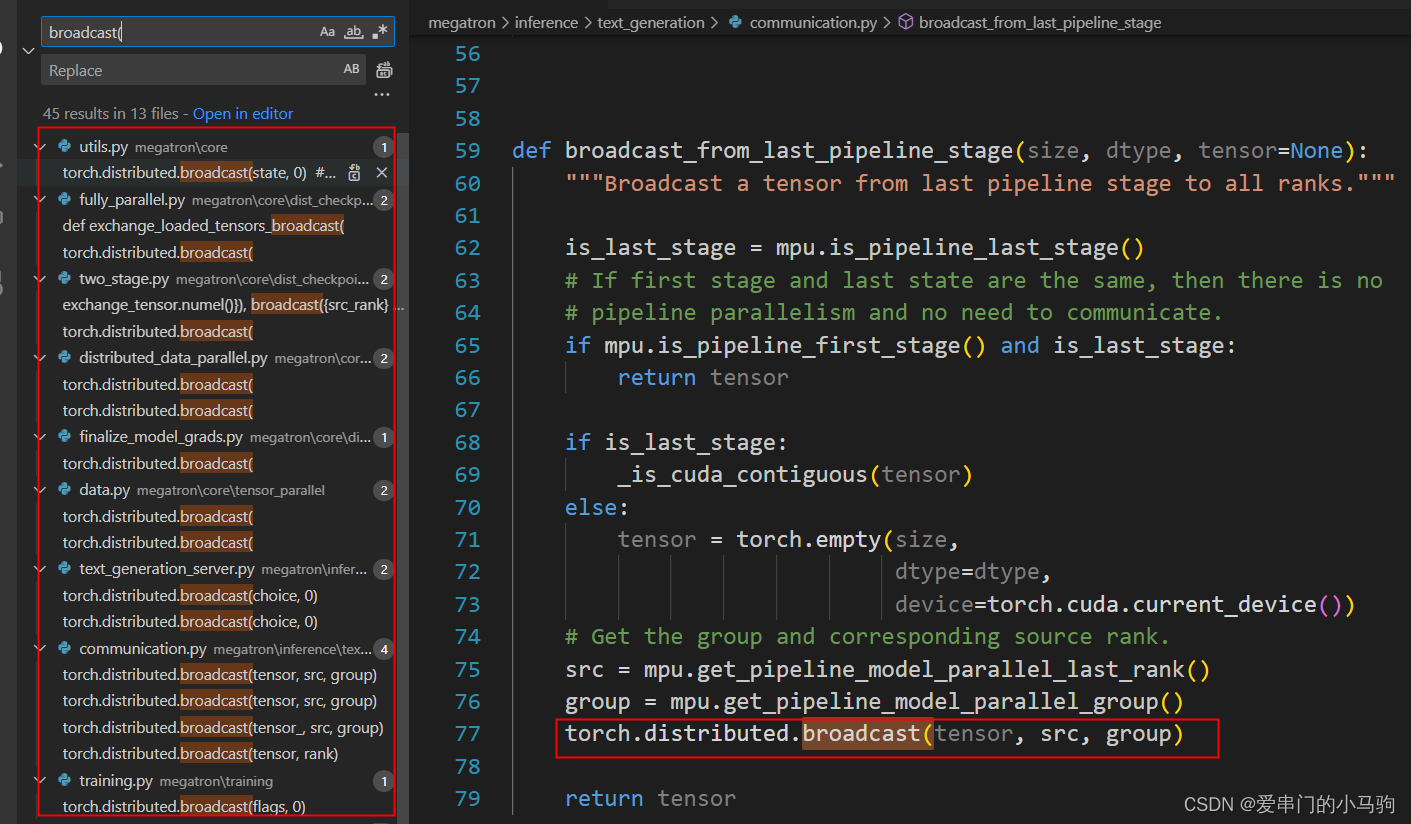Image resolution: width=1411 pixels, height=824 pixels.
Task: Toggle Preserve Case in the Replace field
Action: coord(350,69)
